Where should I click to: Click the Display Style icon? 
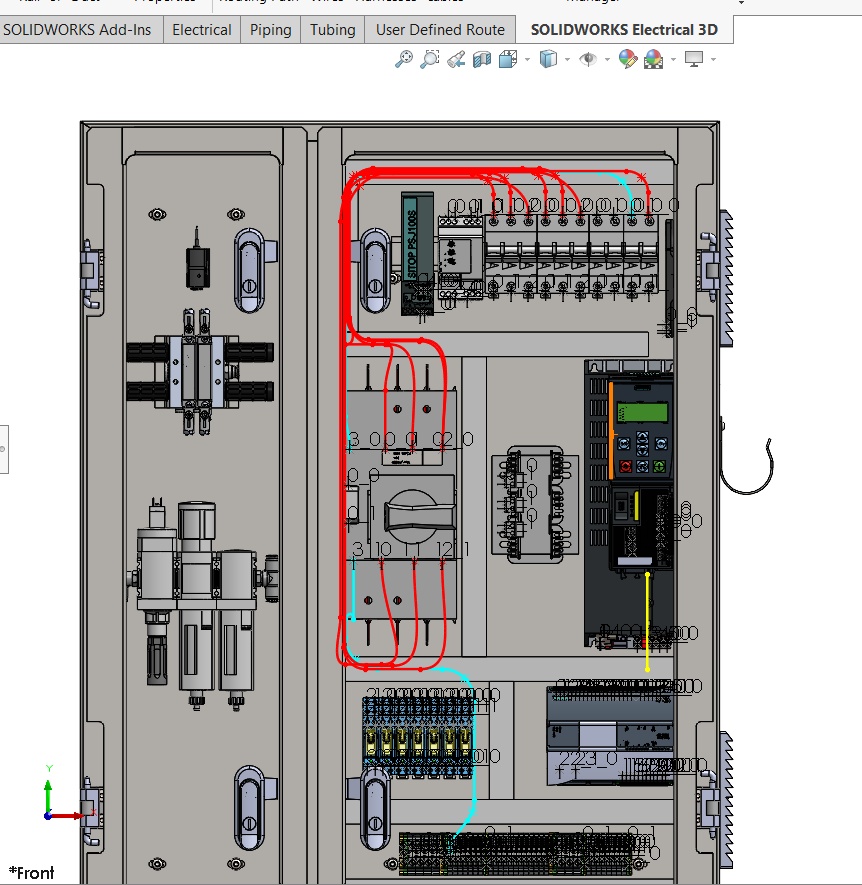[548, 59]
